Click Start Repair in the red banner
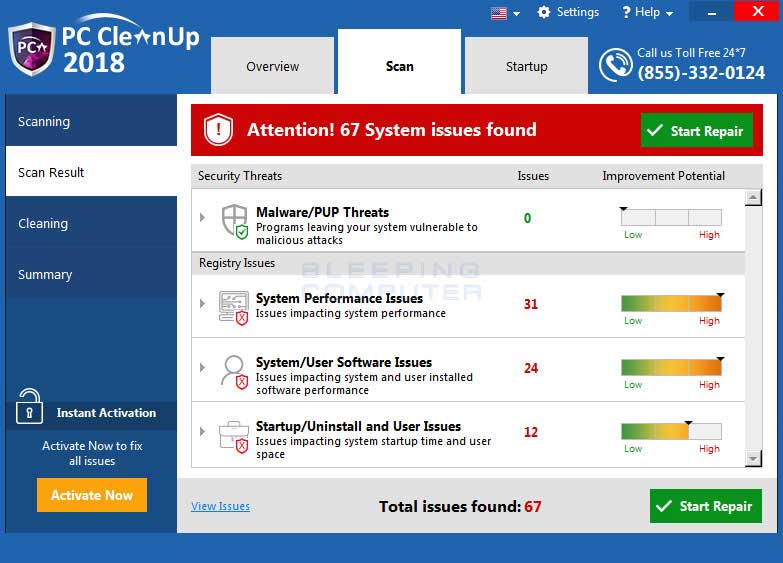The width and height of the screenshot is (783, 563). pyautogui.click(x=697, y=130)
